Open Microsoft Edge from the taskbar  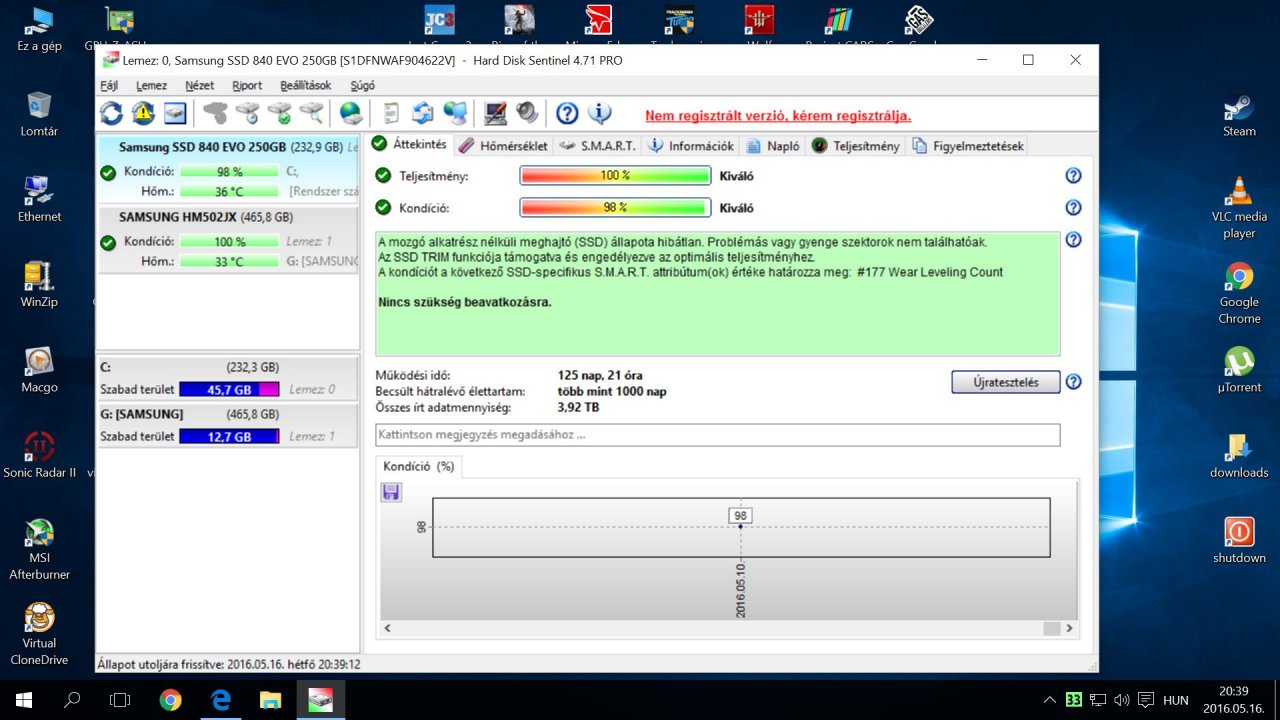221,700
